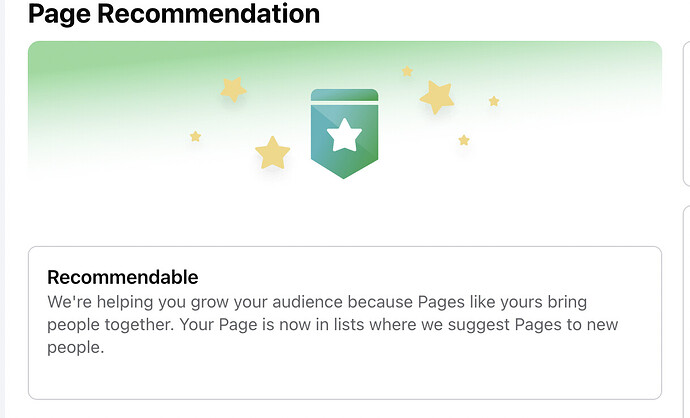Screen dimensions: 690x418
Task: Click the upper right panel edge
Action: click(686, 114)
